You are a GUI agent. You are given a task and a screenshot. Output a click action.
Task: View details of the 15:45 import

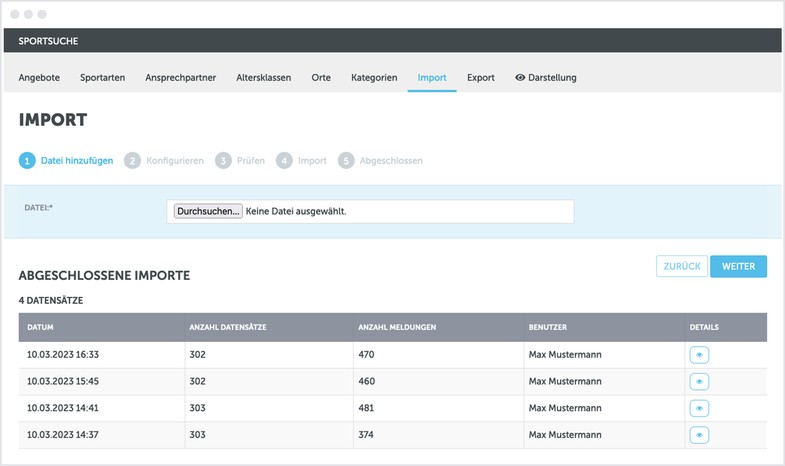click(x=699, y=381)
